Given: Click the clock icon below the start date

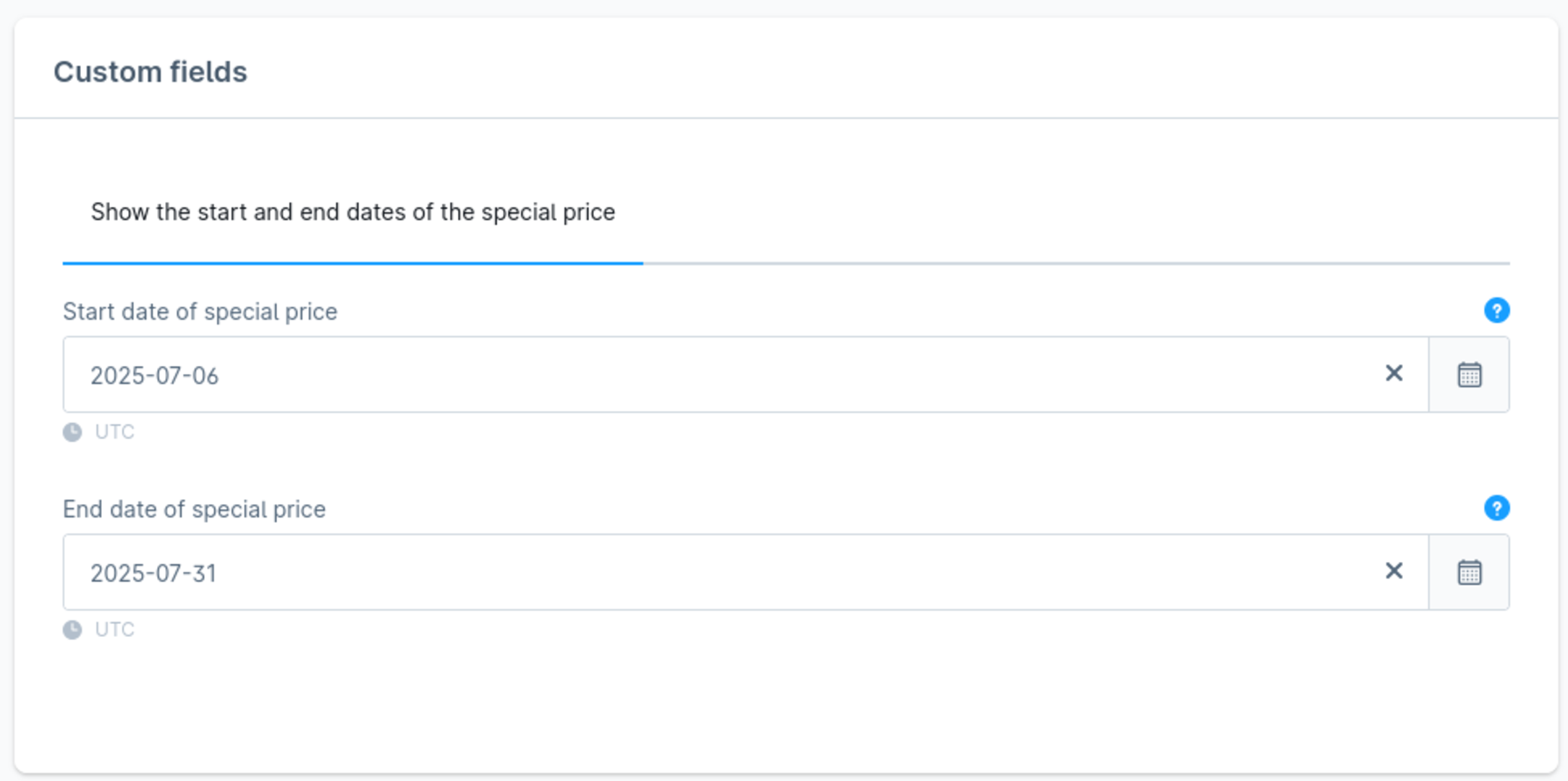Looking at the screenshot, I should (x=72, y=432).
